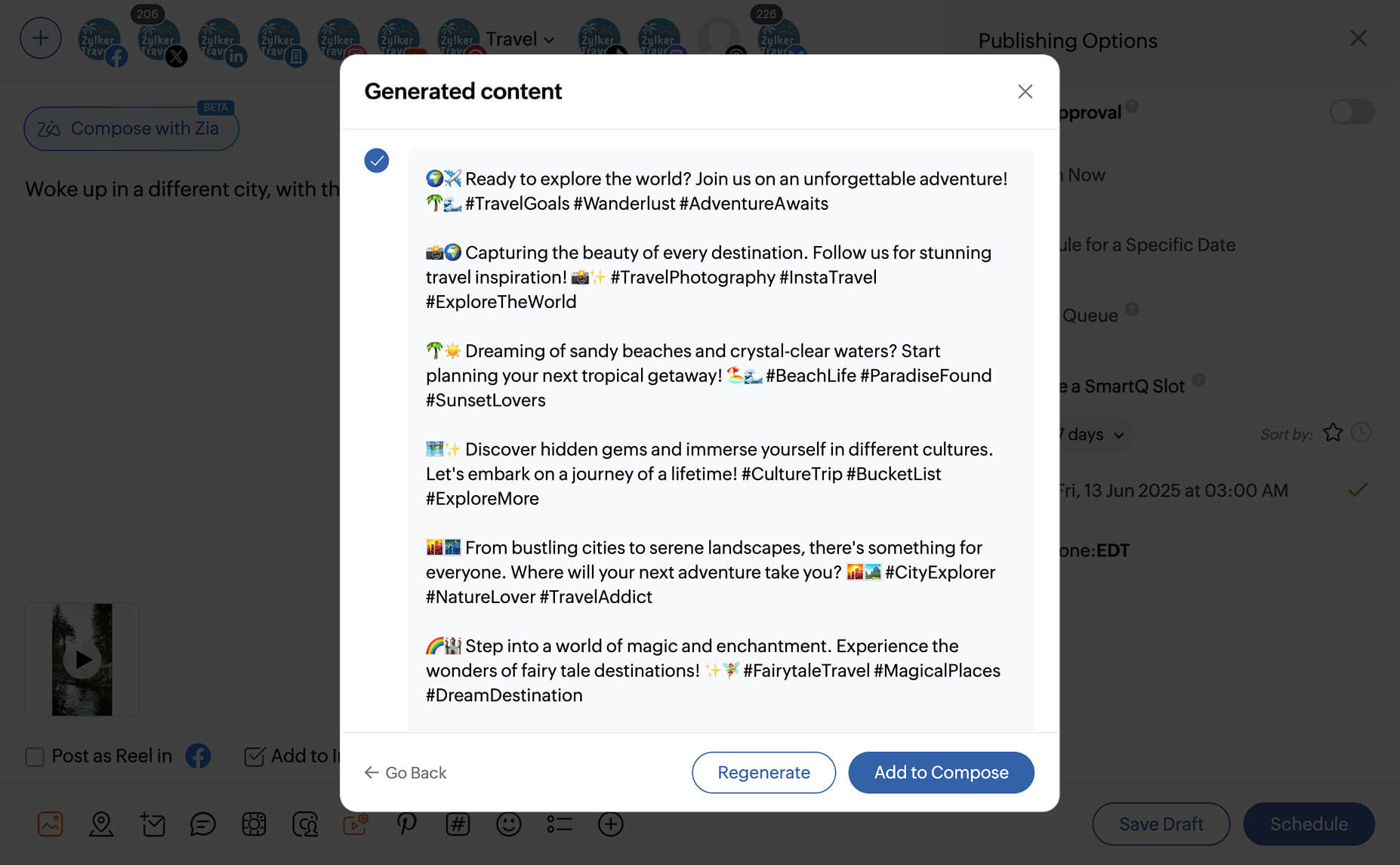Click Go Back link

(406, 772)
